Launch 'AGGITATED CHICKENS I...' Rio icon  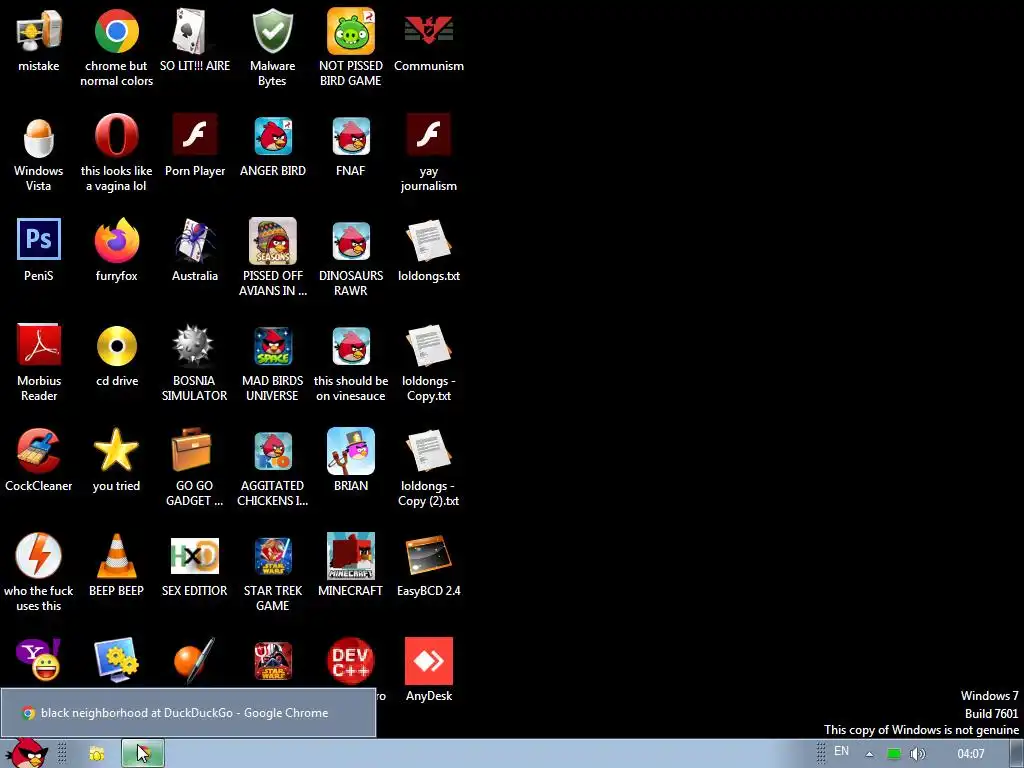272,451
